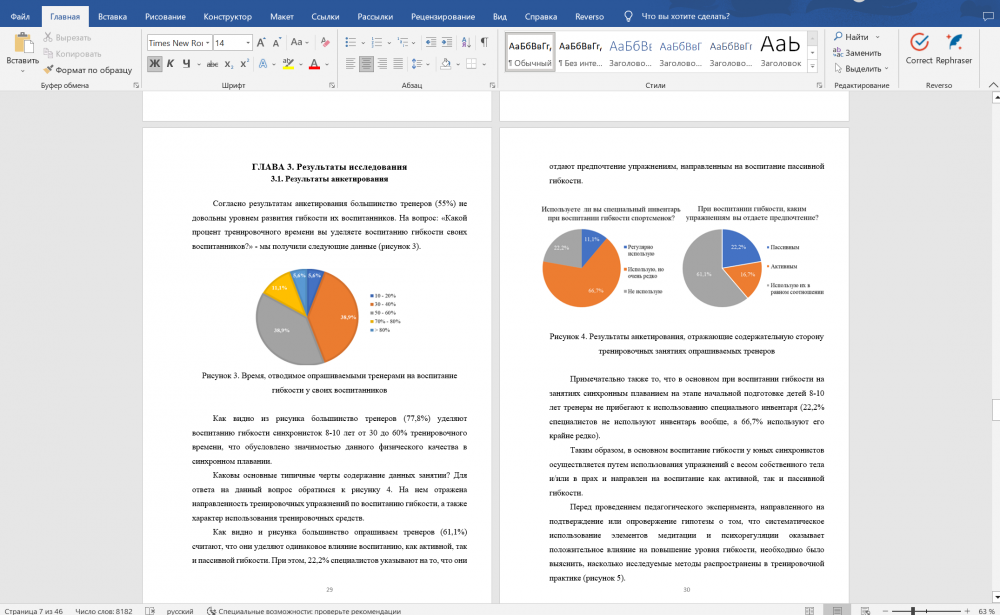Click the Text Effects glowing A icon
This screenshot has height=615, width=1000.
point(263,64)
